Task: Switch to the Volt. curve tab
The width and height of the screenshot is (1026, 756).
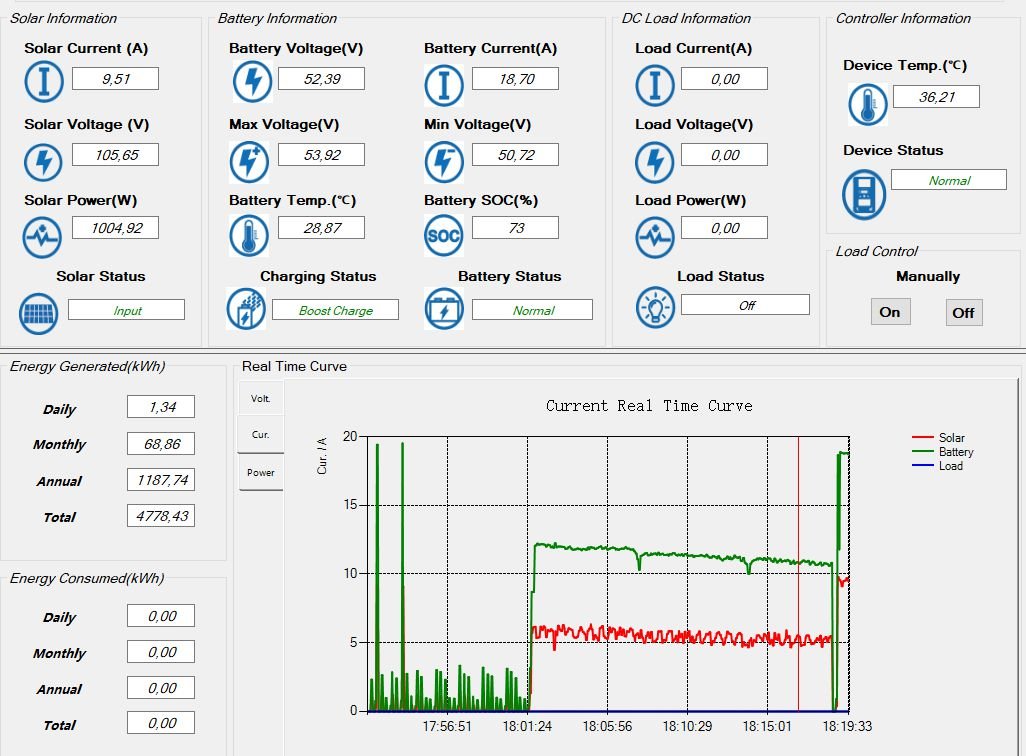Action: tap(260, 398)
